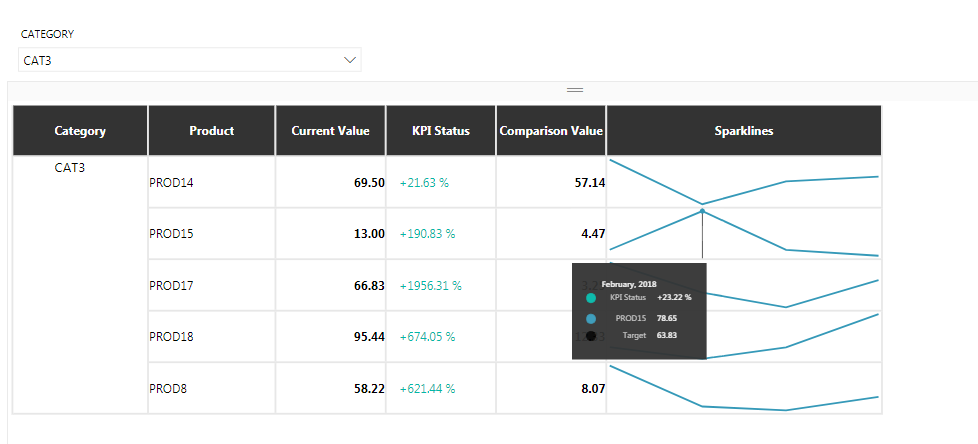Click the February, 2018 tooltip title
Viewport: 978px width, 444px height.
pyautogui.click(x=629, y=284)
